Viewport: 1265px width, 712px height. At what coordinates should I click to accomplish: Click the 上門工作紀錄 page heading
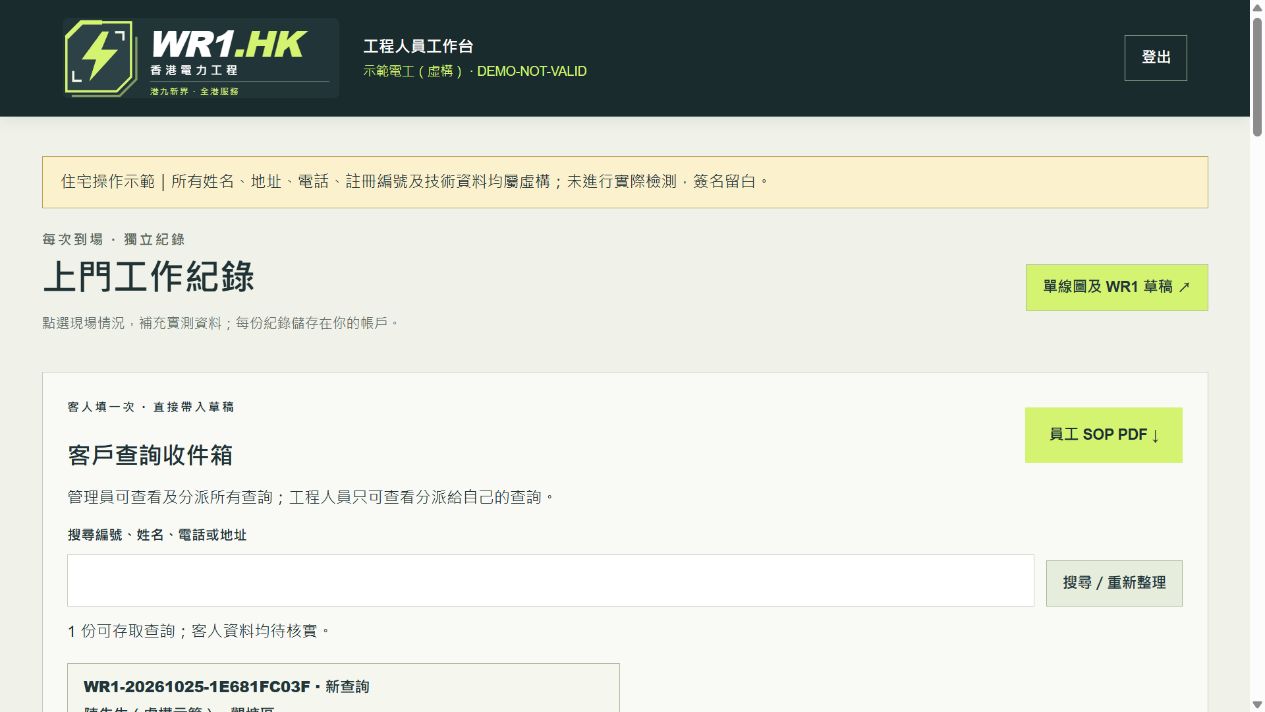(148, 277)
